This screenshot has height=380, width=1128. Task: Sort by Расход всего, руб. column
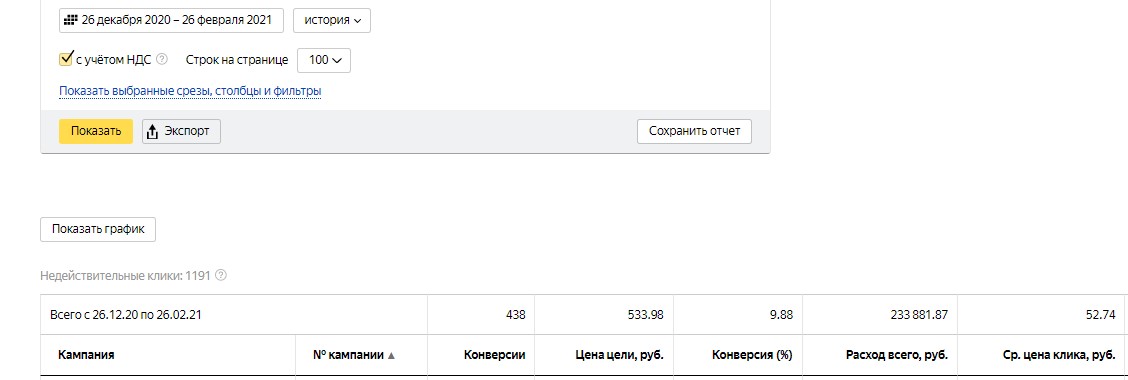[897, 355]
